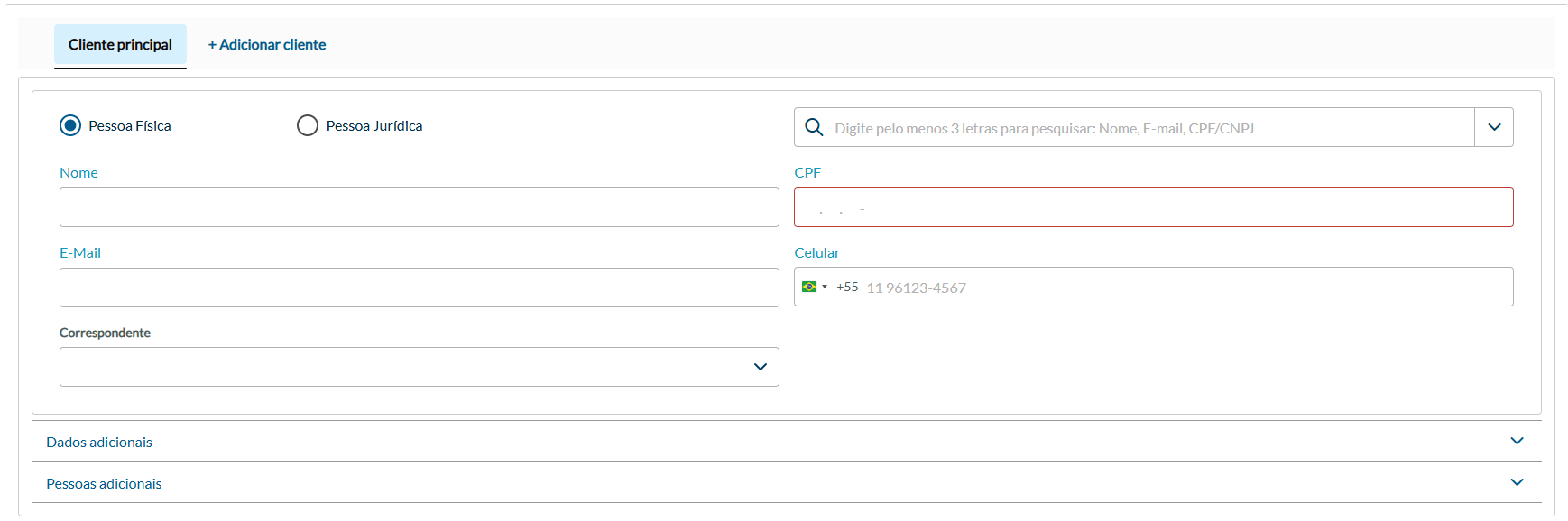Click the Pessoa Física label text
The width and height of the screenshot is (1568, 521).
coord(130,126)
